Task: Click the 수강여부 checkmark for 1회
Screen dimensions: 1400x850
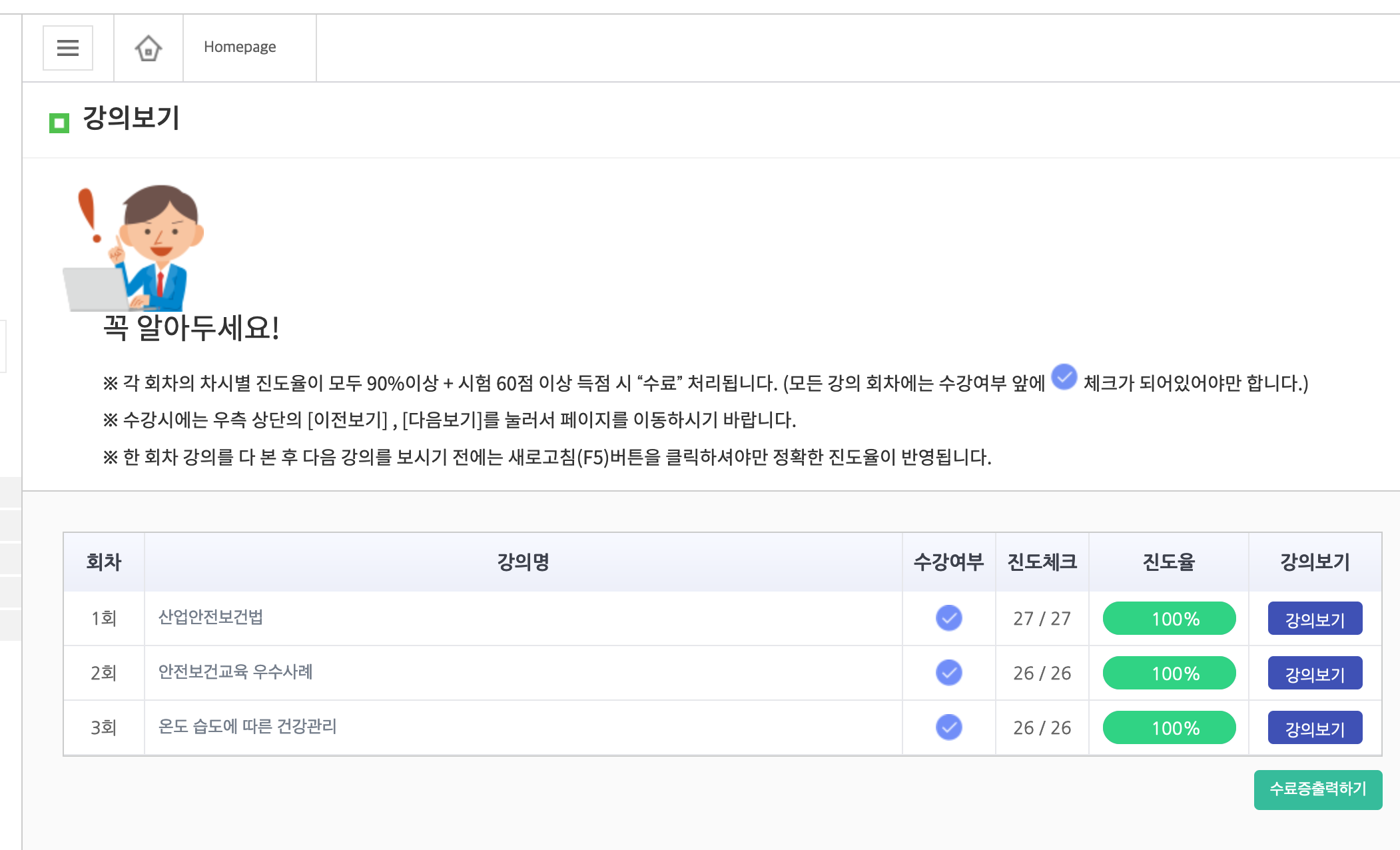Action: click(948, 618)
